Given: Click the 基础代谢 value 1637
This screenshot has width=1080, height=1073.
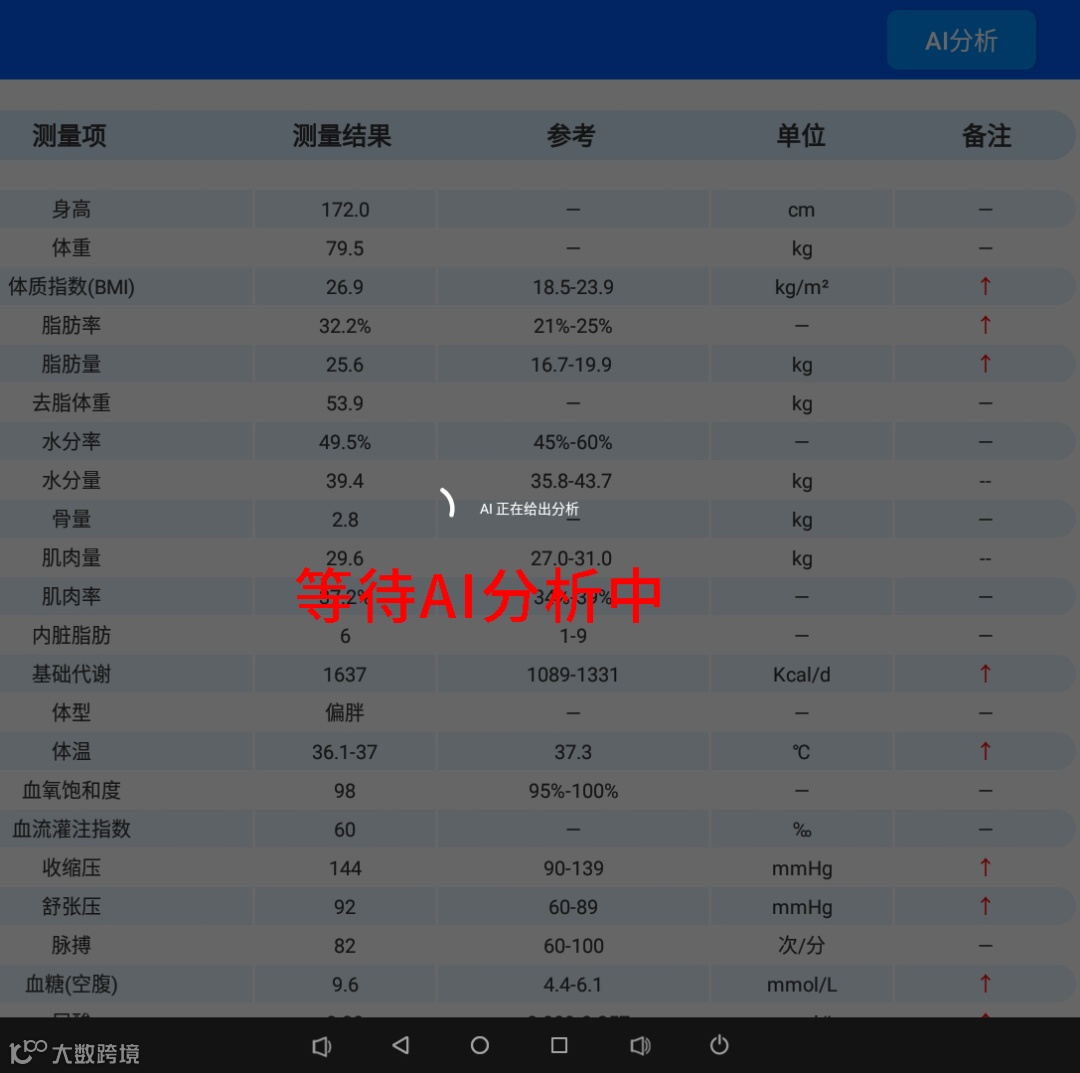Looking at the screenshot, I should tap(345, 674).
